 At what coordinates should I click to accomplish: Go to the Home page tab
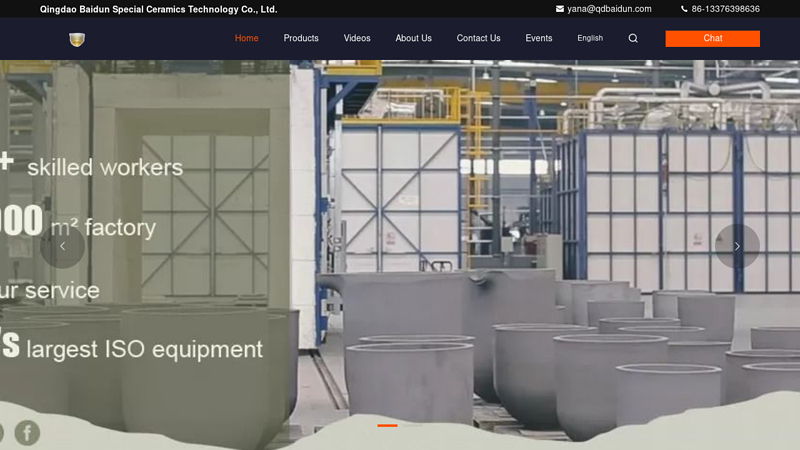click(246, 39)
